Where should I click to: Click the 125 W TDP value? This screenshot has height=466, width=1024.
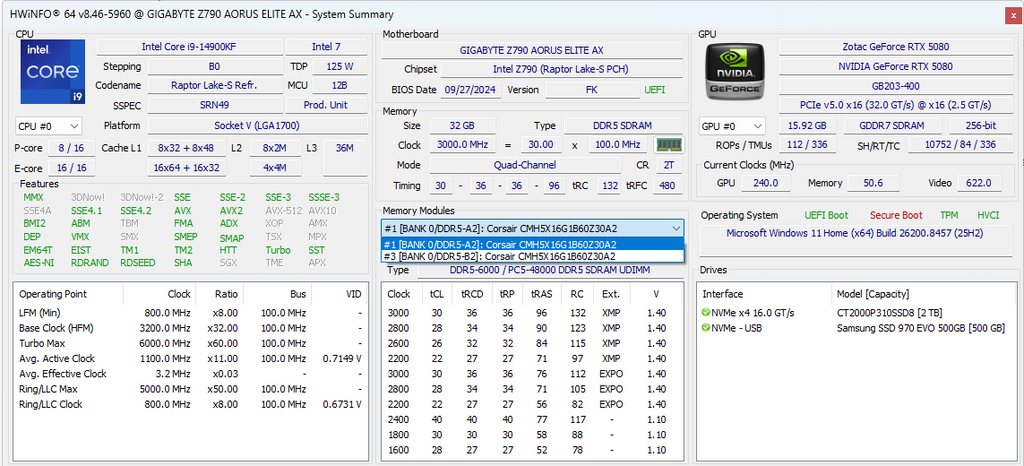coord(340,67)
